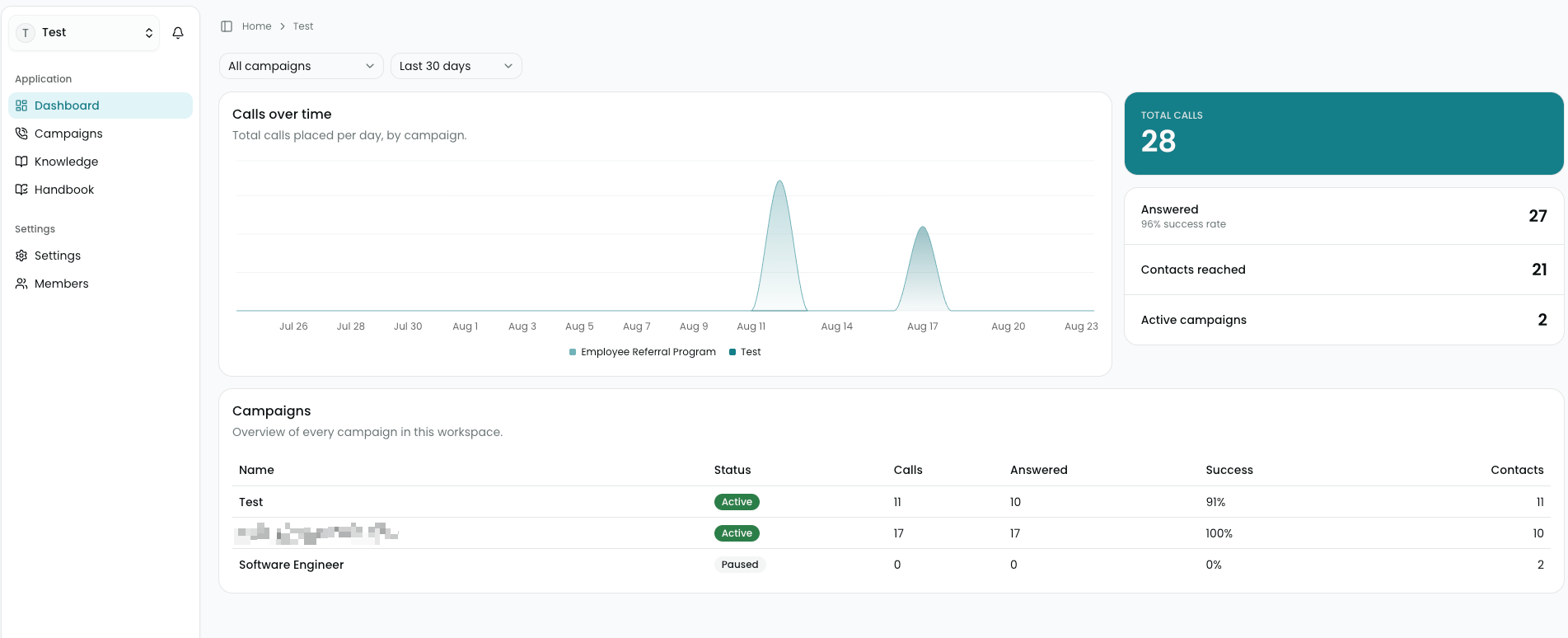
Task: Click the Dashboard grid icon
Action: click(x=21, y=106)
